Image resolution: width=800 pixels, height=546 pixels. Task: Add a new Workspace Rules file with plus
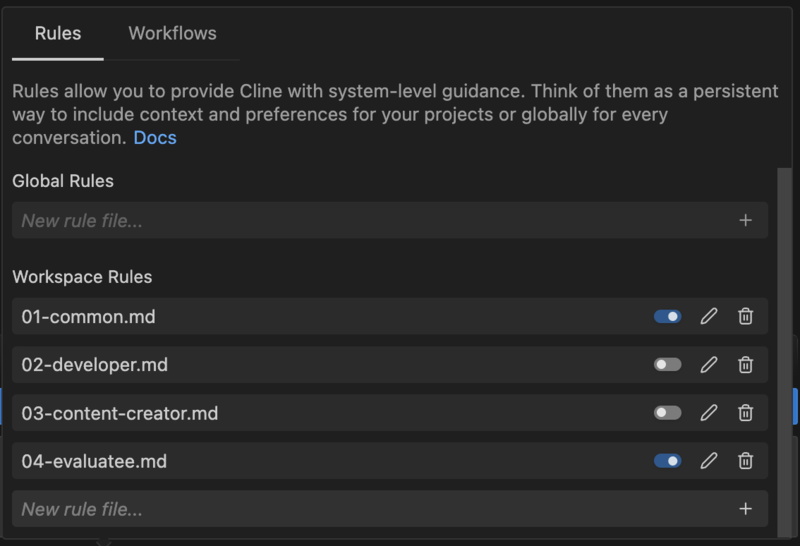(x=745, y=509)
